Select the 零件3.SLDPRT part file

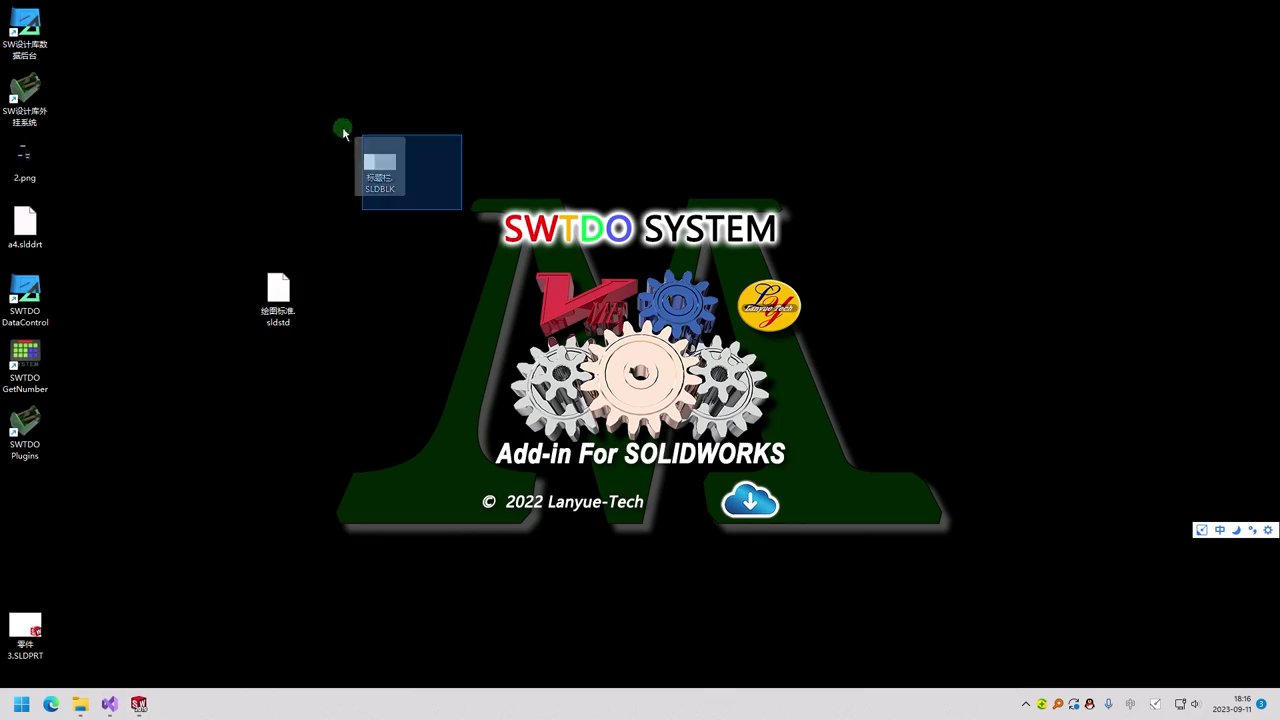point(25,637)
